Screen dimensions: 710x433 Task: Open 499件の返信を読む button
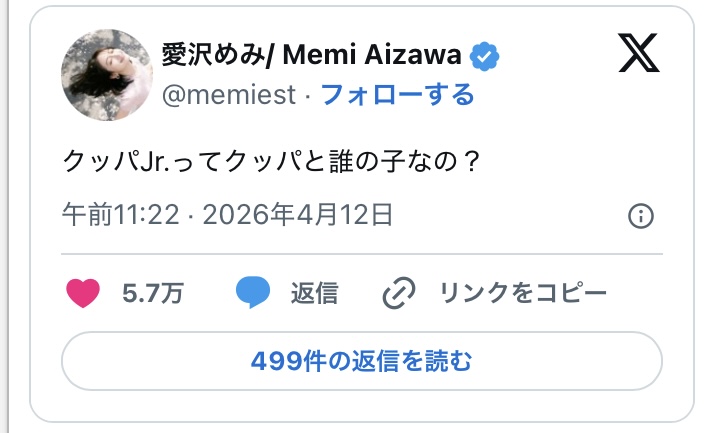(361, 360)
